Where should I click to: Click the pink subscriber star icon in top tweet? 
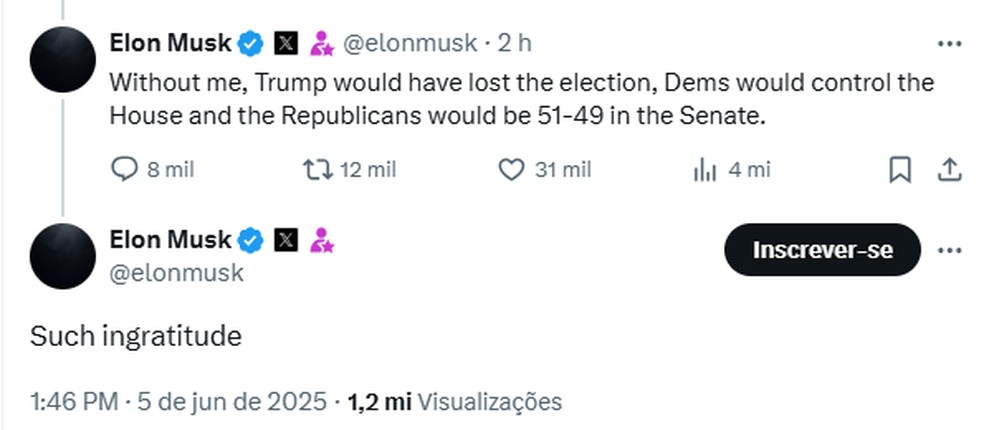[x=322, y=44]
